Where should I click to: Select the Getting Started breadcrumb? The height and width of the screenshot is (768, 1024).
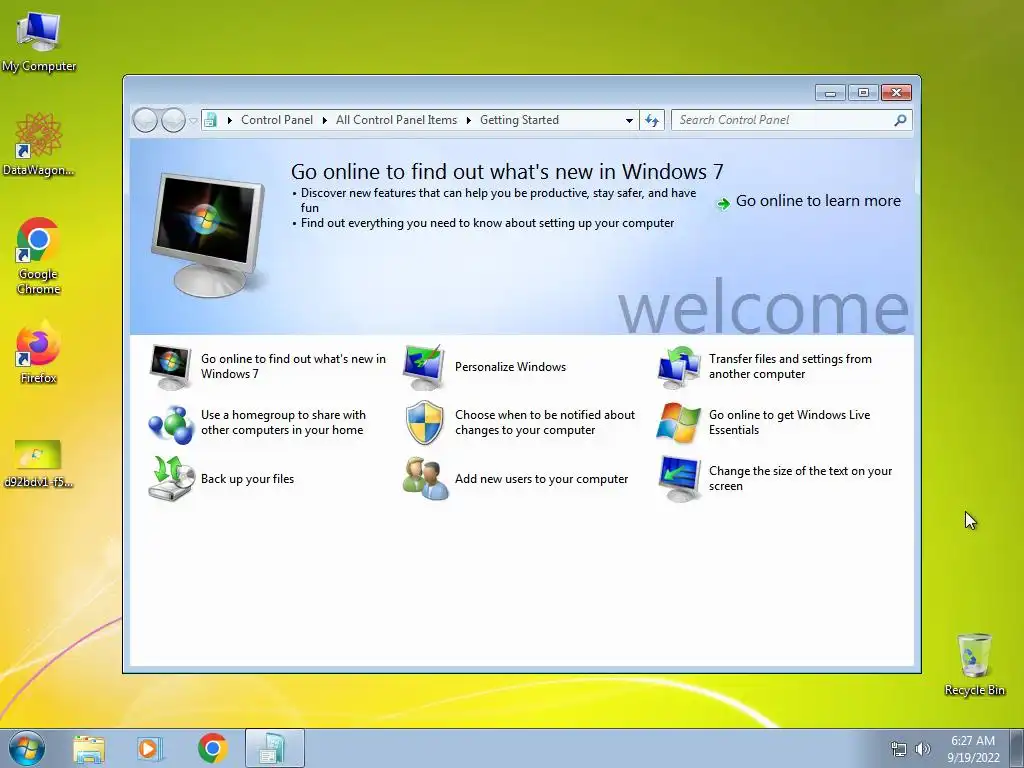tap(519, 120)
